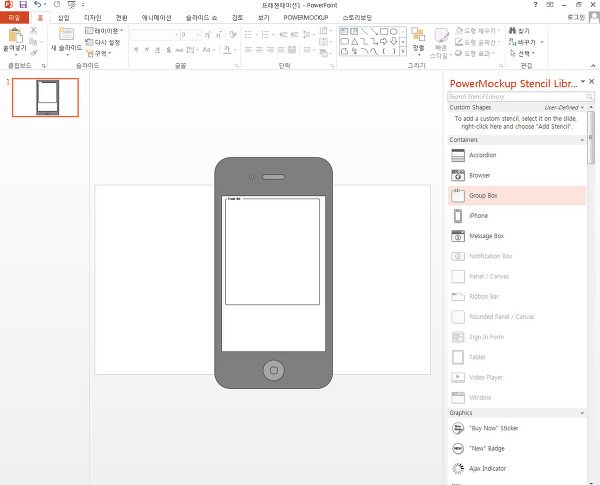Open the Storyboard (스토리보드) tab
600x485 pixels.
(357, 18)
